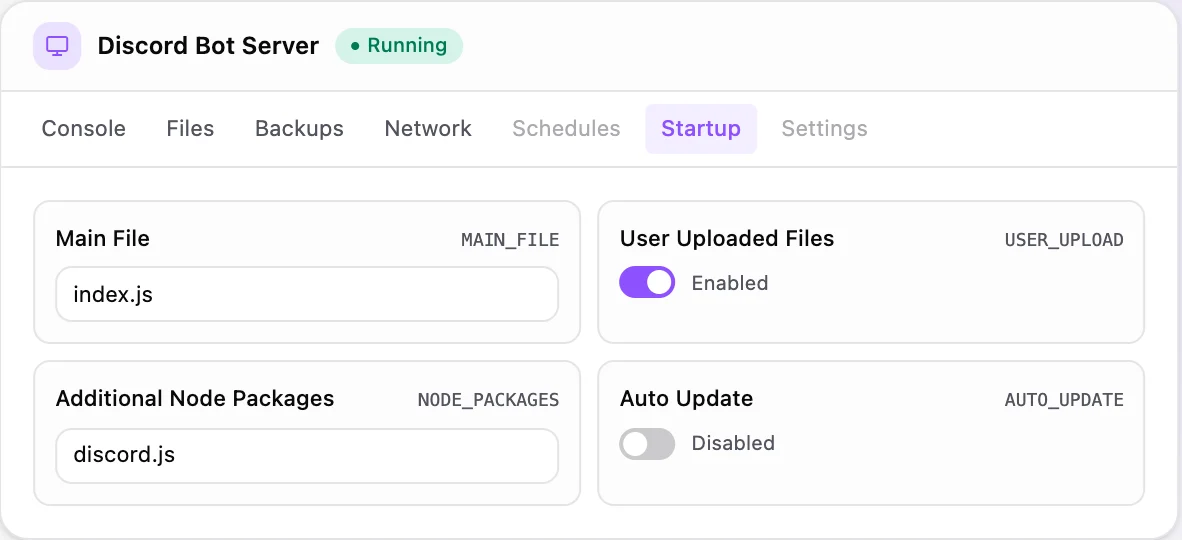The width and height of the screenshot is (1182, 540).
Task: Click the purple server monitor icon
Action: point(57,46)
